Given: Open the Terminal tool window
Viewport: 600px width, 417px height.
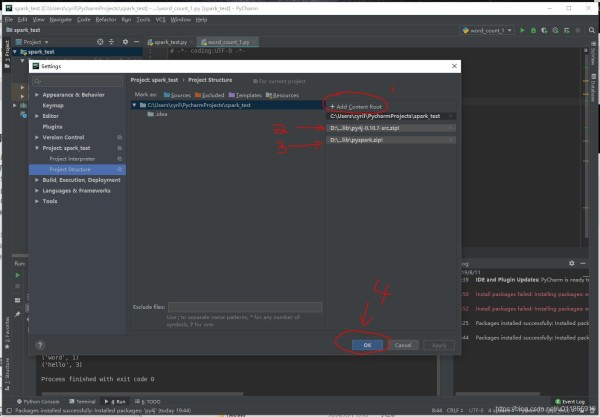Looking at the screenshot, I should coord(82,401).
